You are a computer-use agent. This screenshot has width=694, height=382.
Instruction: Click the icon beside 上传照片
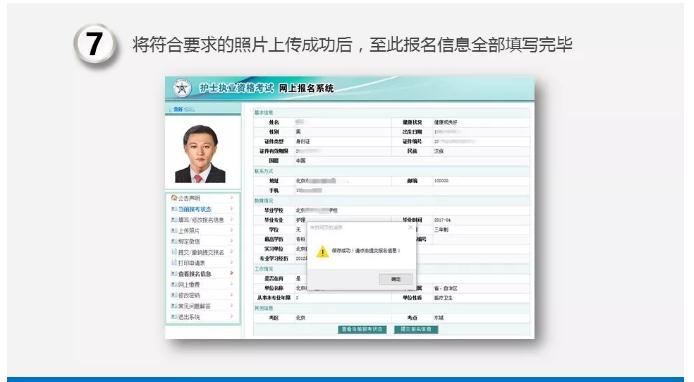point(174,231)
